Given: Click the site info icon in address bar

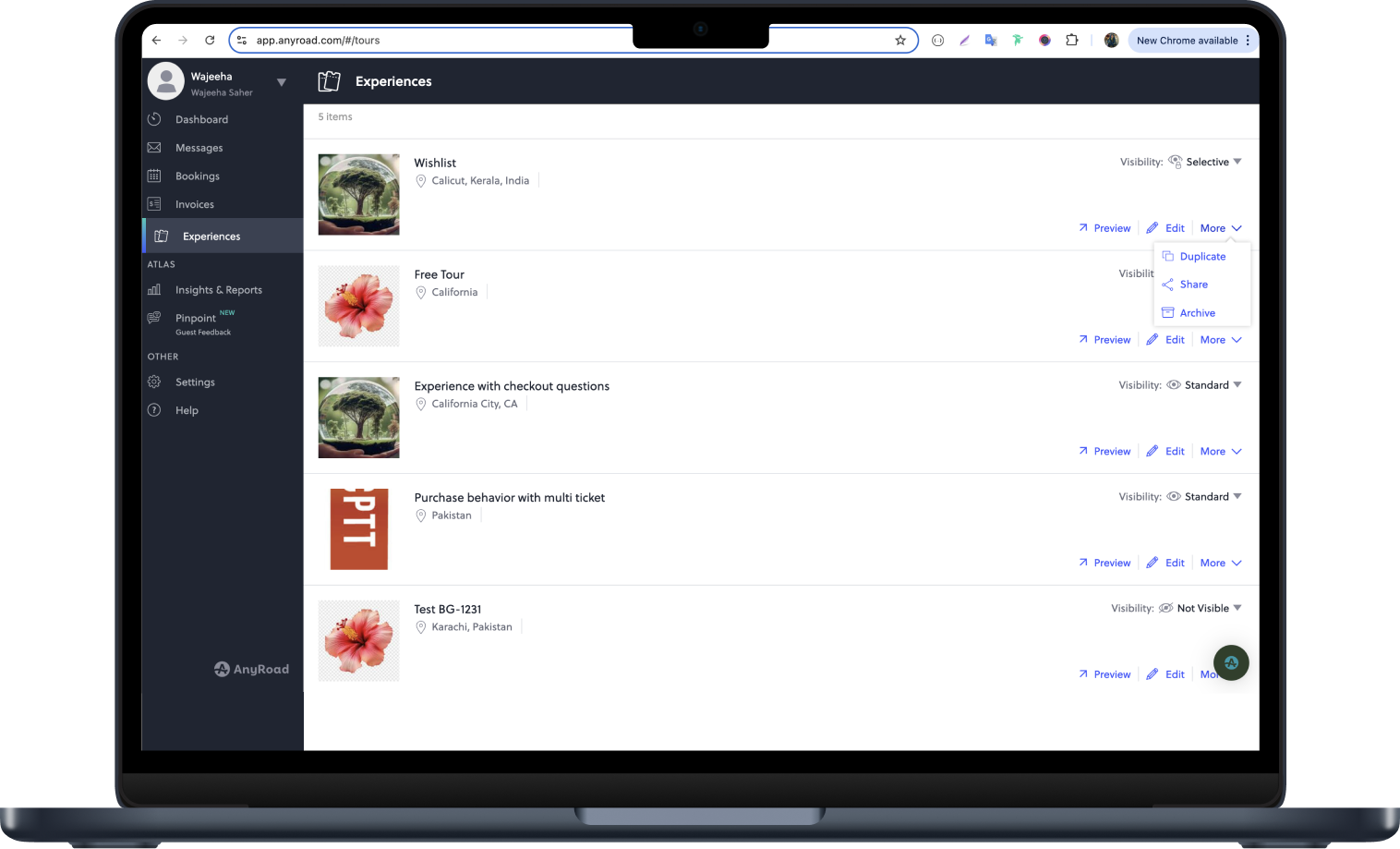Looking at the screenshot, I should (242, 40).
